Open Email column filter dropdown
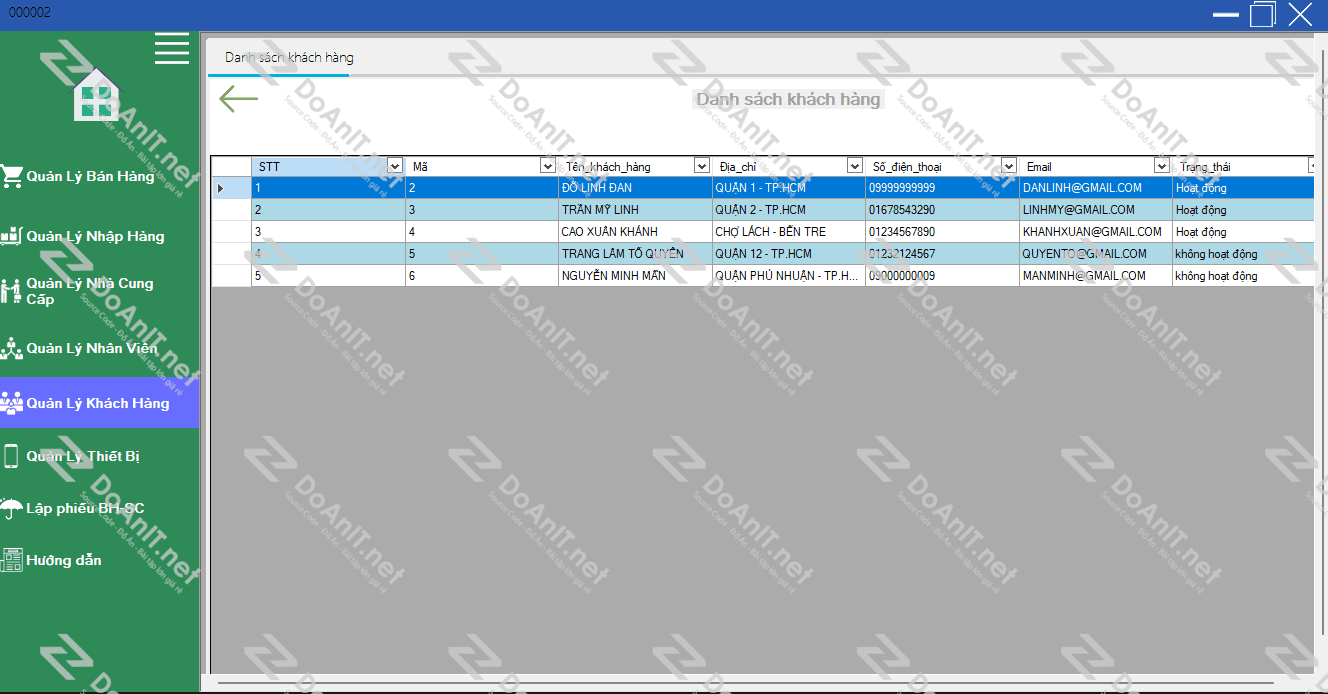This screenshot has width=1328, height=694. click(x=1162, y=166)
